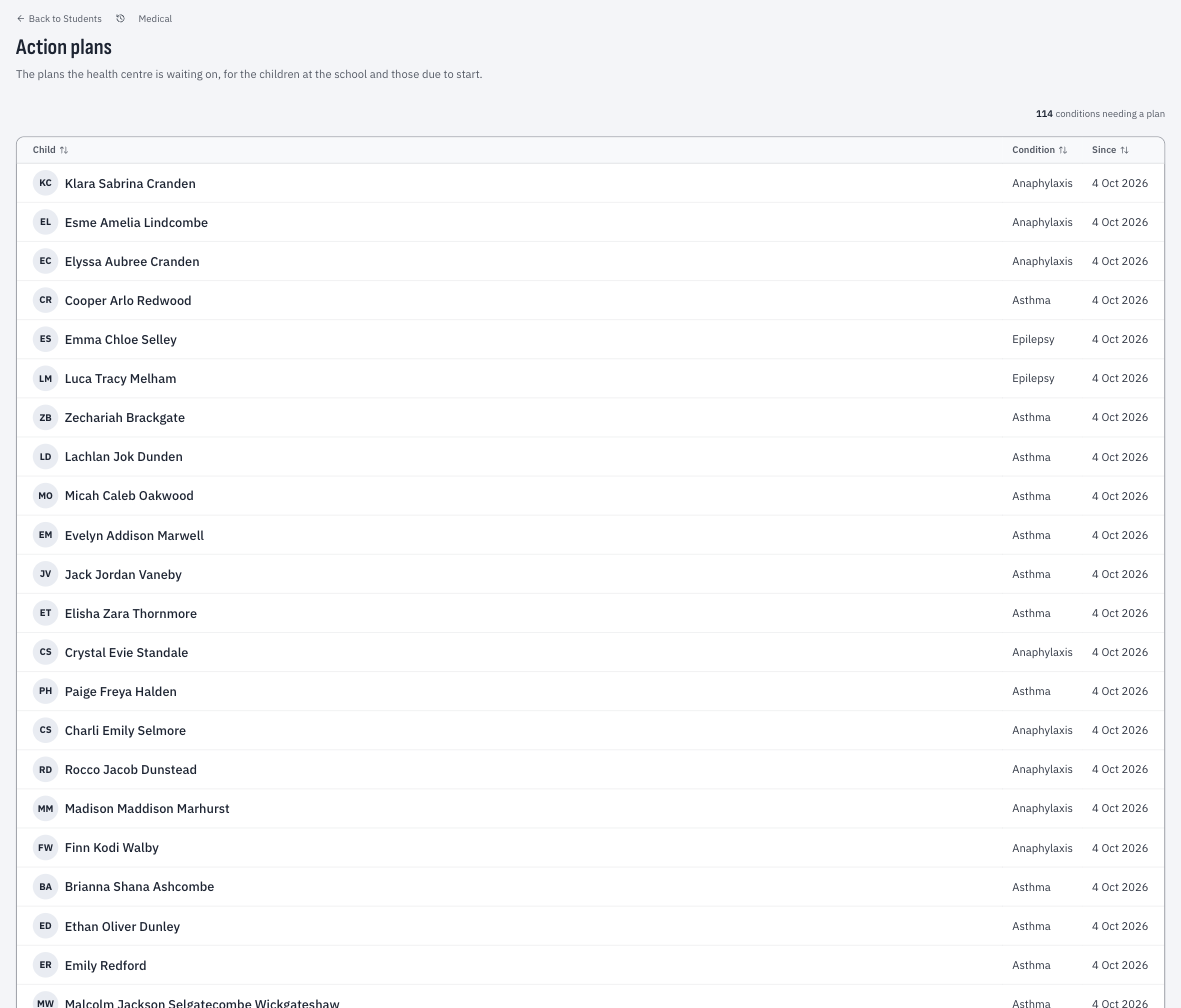
Task: Click the sort arrows next to Since
Action: pyautogui.click(x=1125, y=150)
